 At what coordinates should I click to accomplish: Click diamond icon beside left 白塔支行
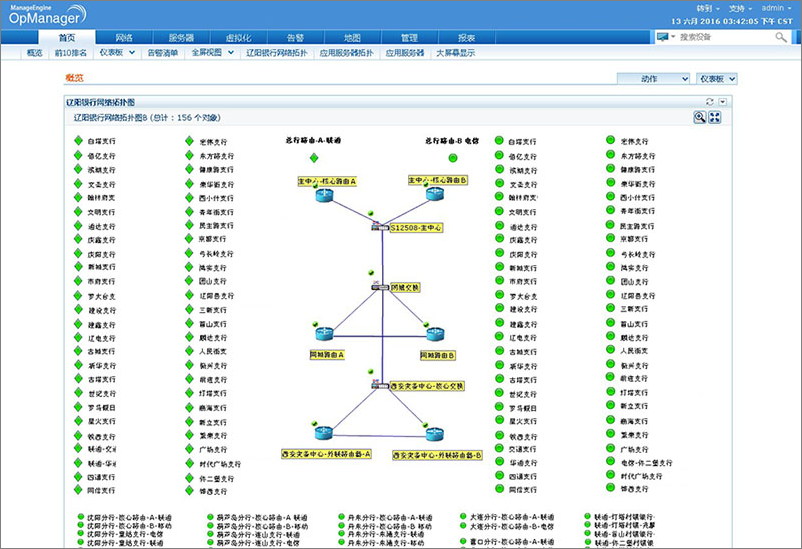[78, 140]
